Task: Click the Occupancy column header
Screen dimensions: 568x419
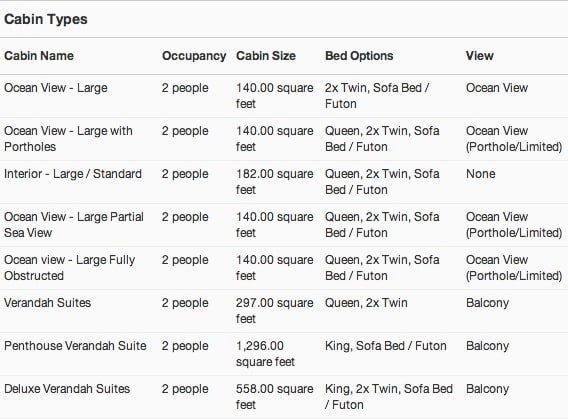Action: pyautogui.click(x=194, y=56)
